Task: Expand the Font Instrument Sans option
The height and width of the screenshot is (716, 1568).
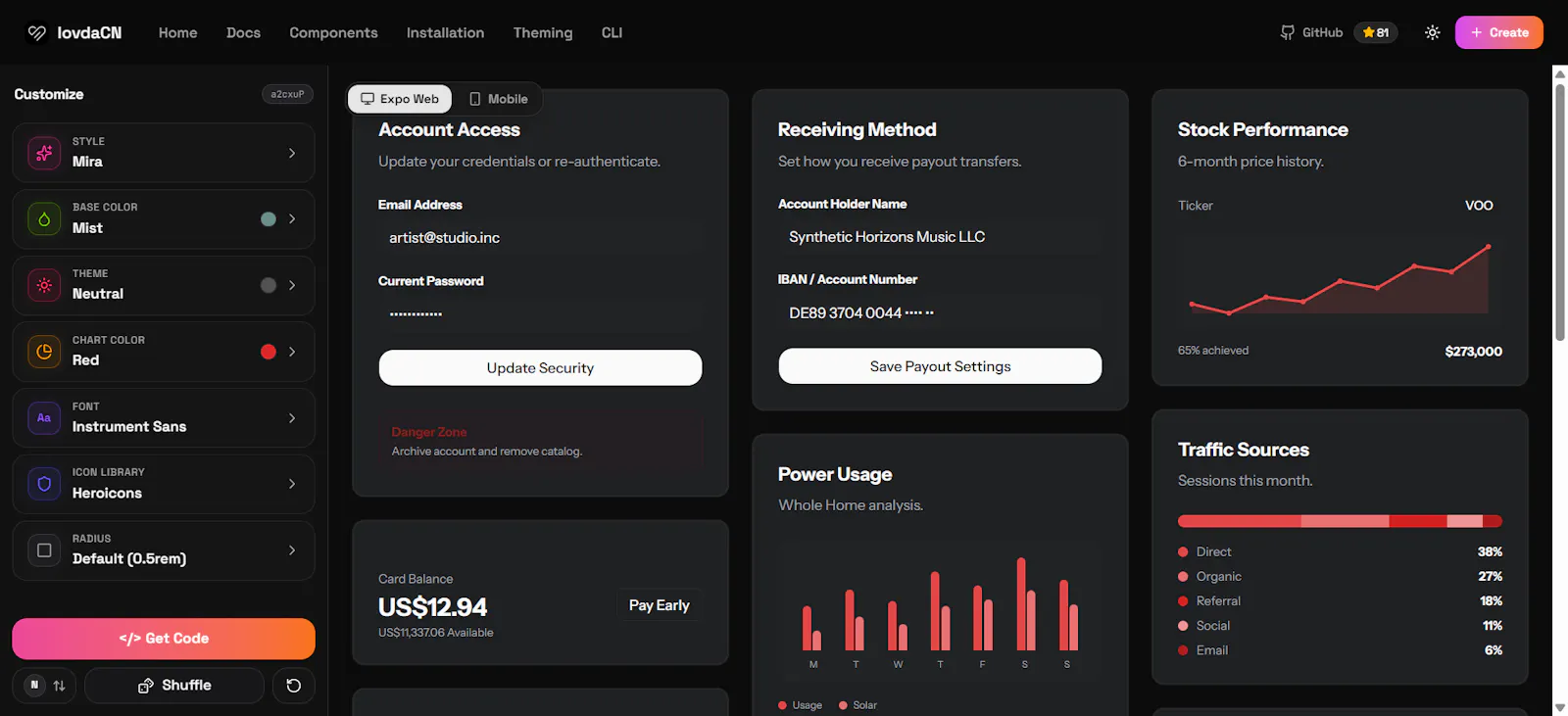Action: [164, 417]
